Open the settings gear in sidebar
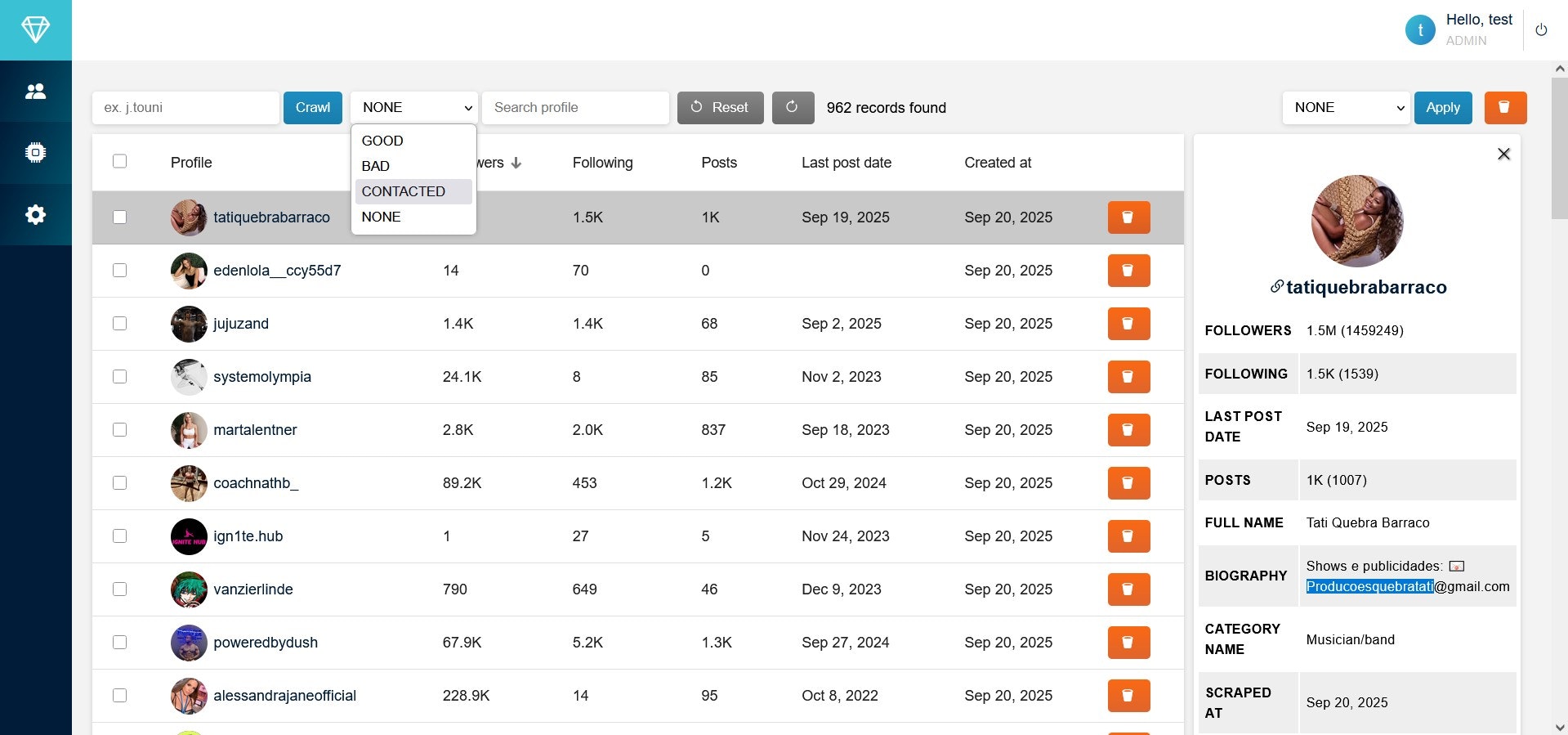Viewport: 1568px width, 735px height. [35, 214]
